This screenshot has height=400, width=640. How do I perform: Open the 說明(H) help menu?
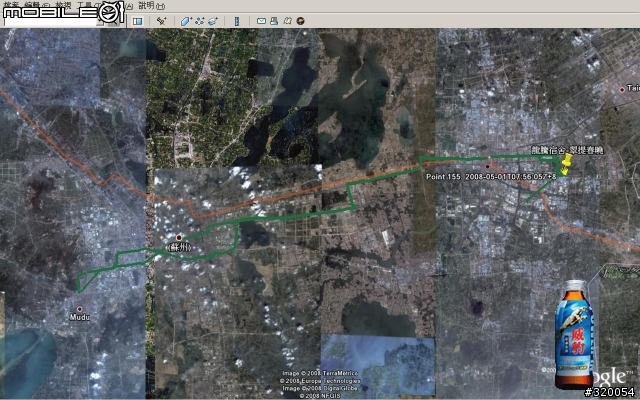coord(151,5)
